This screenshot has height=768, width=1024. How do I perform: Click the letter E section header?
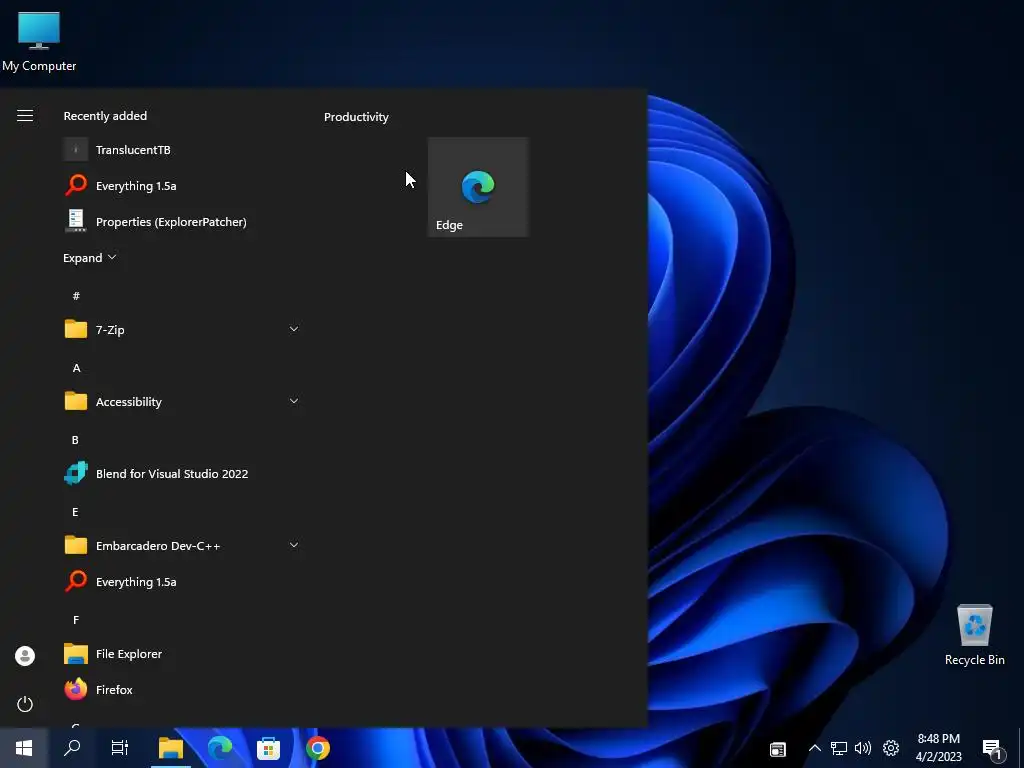75,511
